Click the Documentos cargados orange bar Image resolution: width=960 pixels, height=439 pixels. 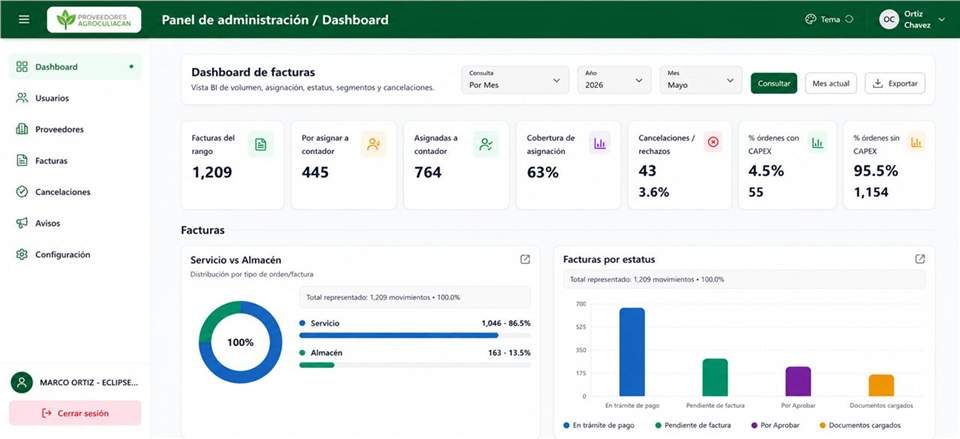(881, 385)
